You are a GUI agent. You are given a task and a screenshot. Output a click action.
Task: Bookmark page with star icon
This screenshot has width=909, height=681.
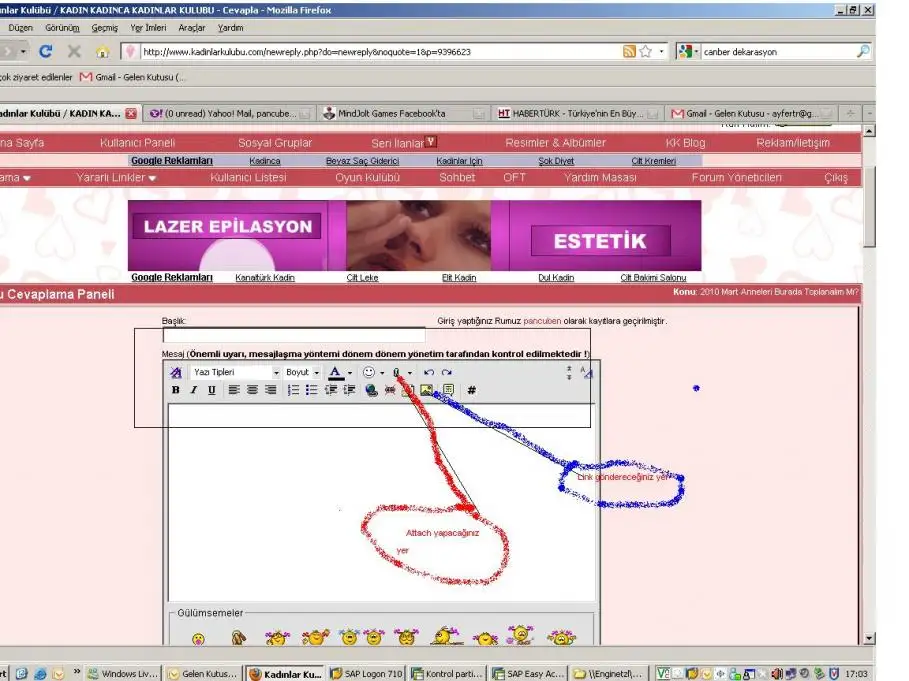(646, 51)
